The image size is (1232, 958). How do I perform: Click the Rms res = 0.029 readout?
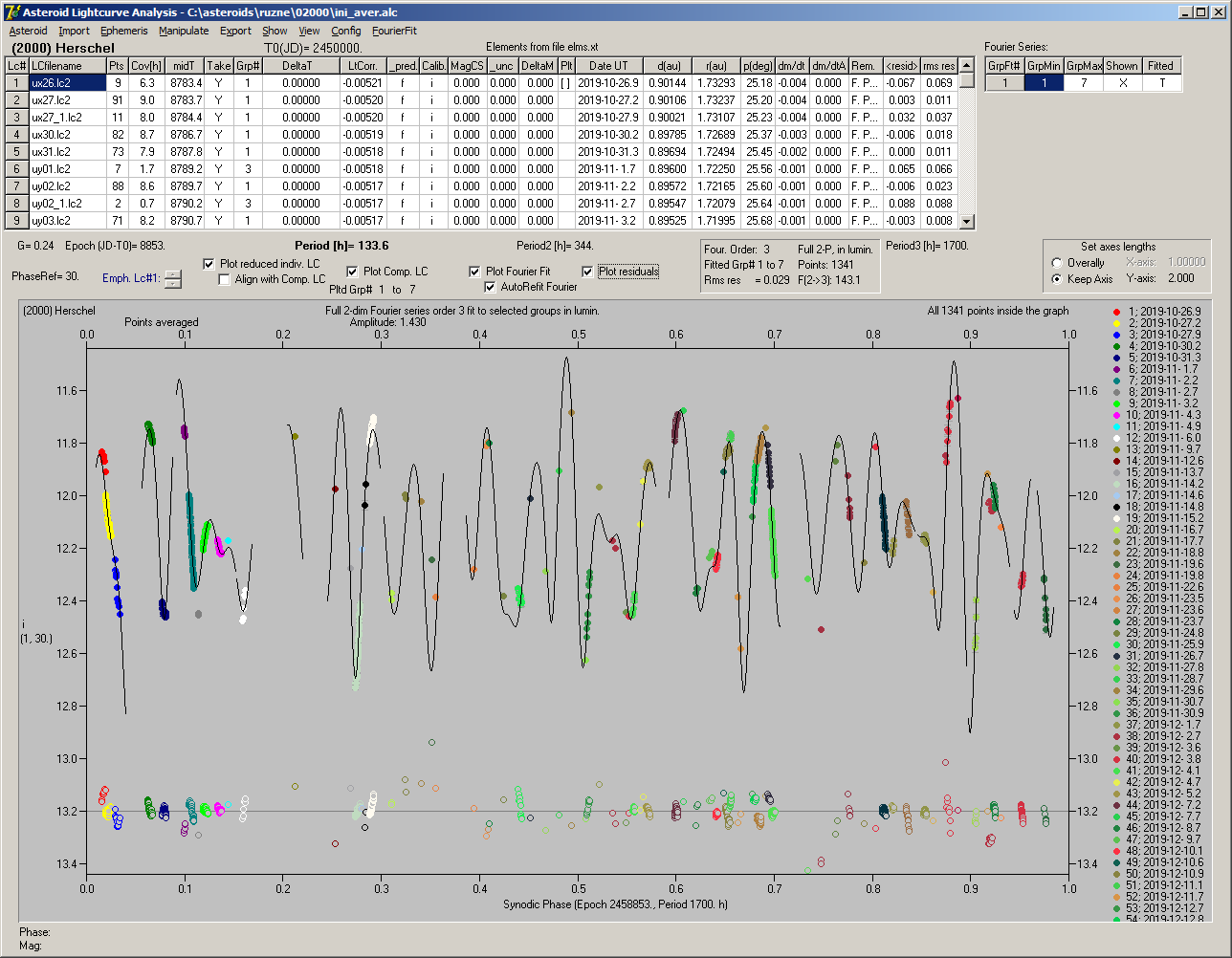(747, 280)
